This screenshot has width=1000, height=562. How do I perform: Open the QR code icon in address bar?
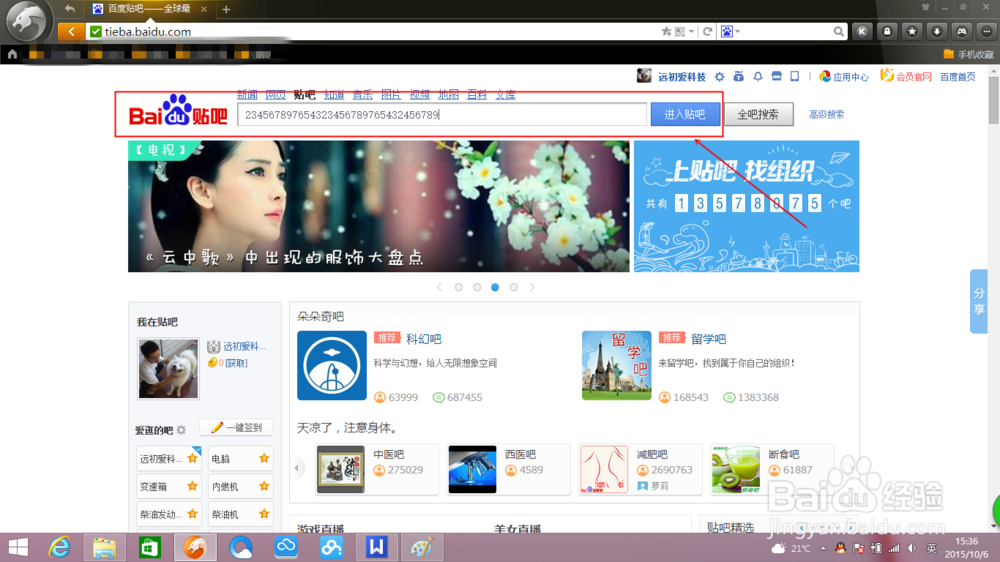click(680, 31)
